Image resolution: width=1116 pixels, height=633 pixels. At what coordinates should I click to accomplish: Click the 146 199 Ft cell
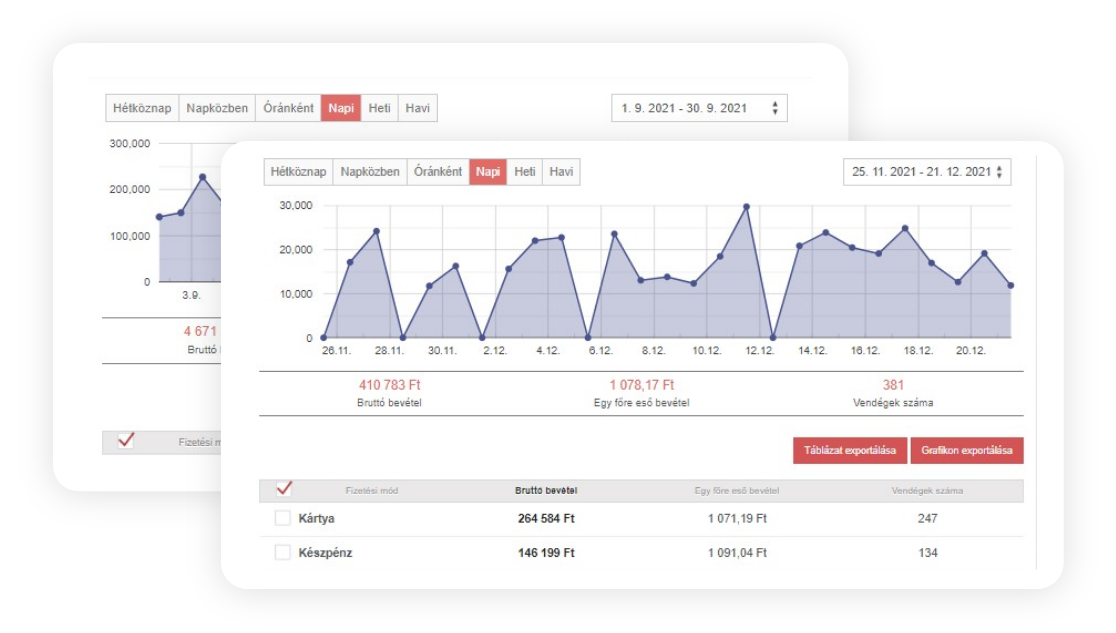pos(546,553)
